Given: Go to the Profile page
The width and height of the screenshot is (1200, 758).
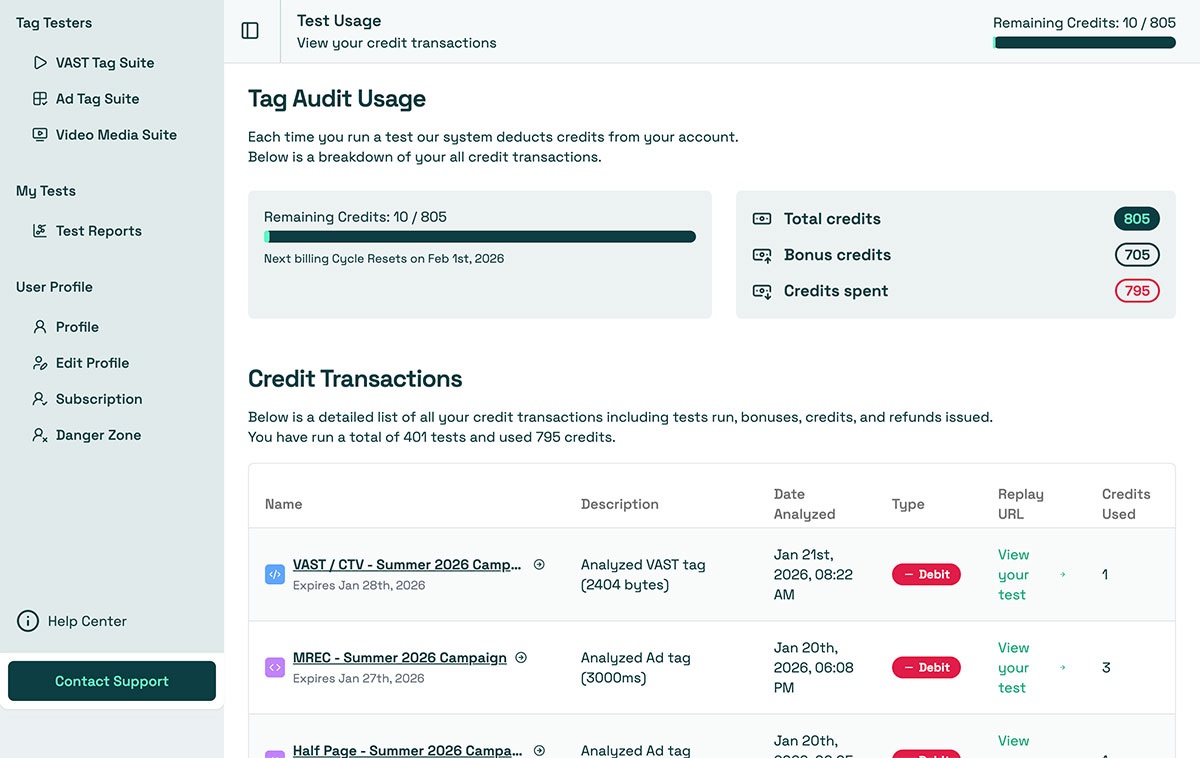Looking at the screenshot, I should point(77,327).
